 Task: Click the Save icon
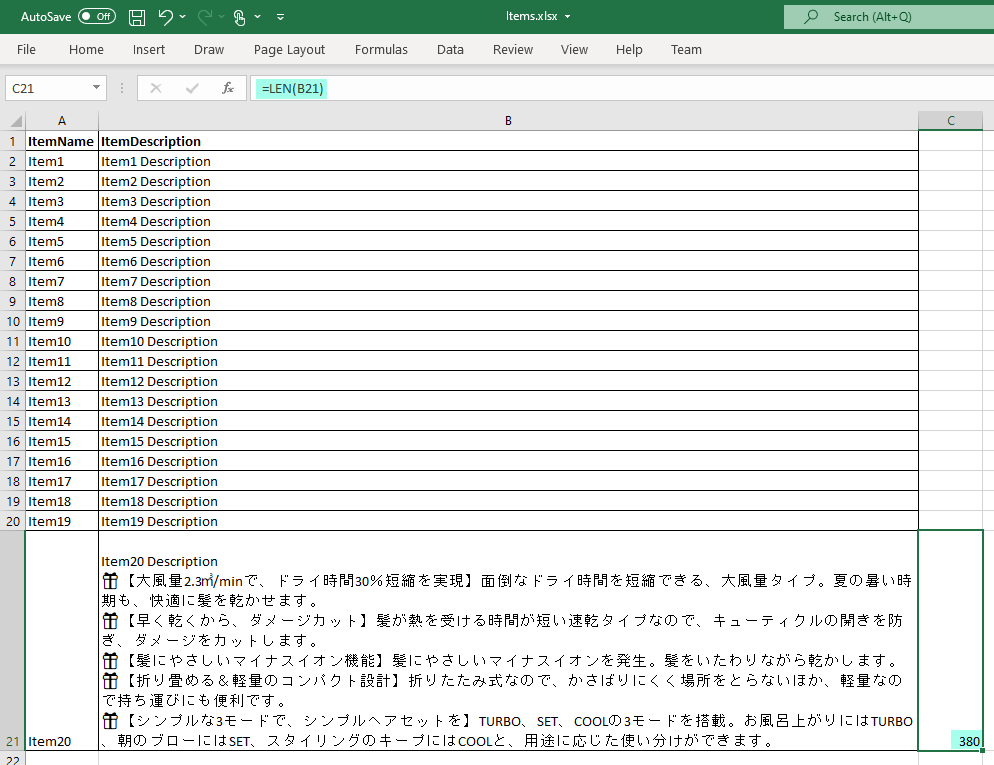pos(136,16)
